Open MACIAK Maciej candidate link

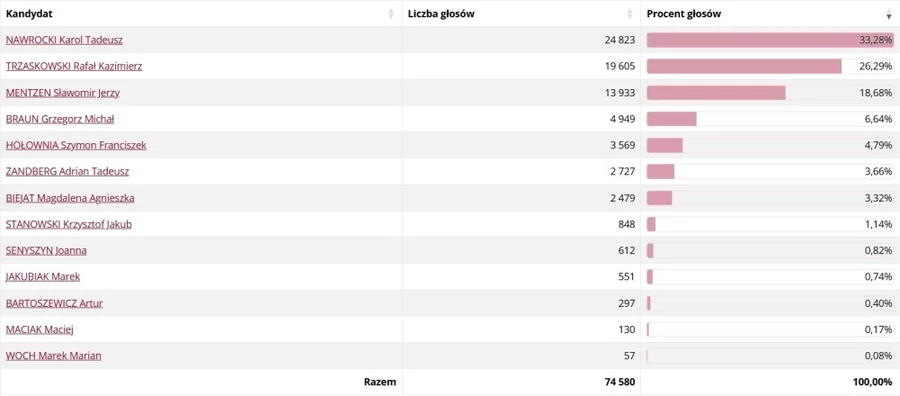(x=40, y=329)
